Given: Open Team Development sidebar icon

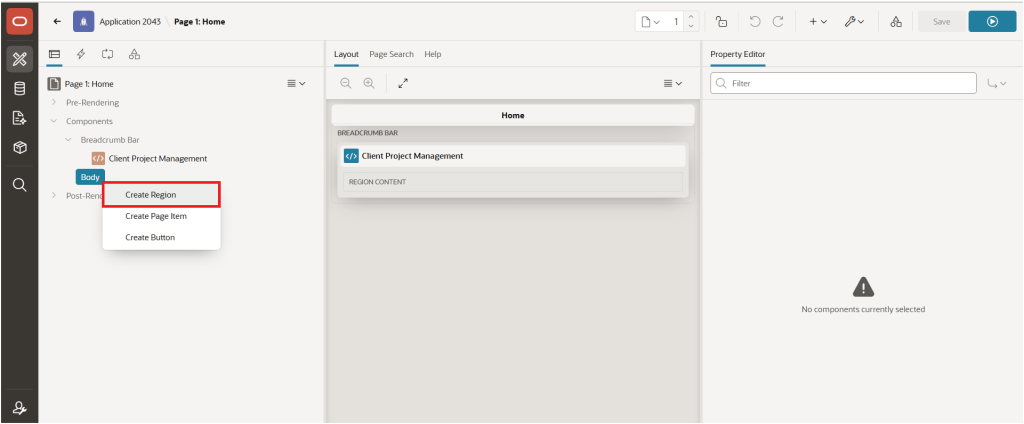Looking at the screenshot, I should tap(20, 118).
